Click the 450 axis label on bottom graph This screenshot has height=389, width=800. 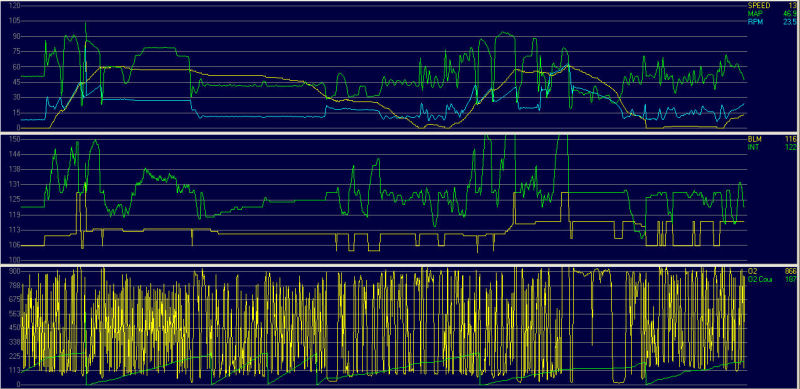(x=15, y=328)
